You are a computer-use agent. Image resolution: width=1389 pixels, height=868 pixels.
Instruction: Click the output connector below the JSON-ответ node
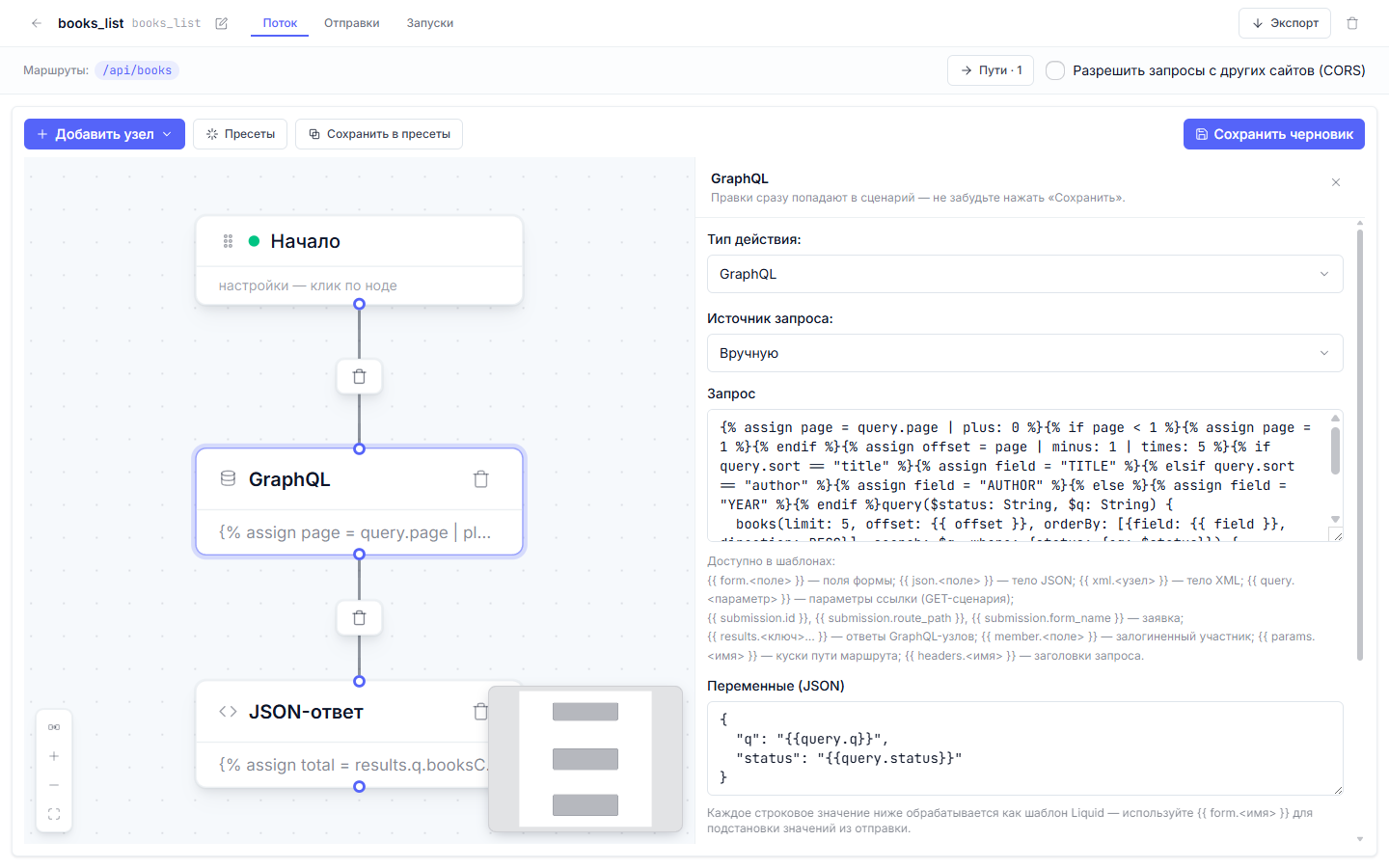click(359, 787)
